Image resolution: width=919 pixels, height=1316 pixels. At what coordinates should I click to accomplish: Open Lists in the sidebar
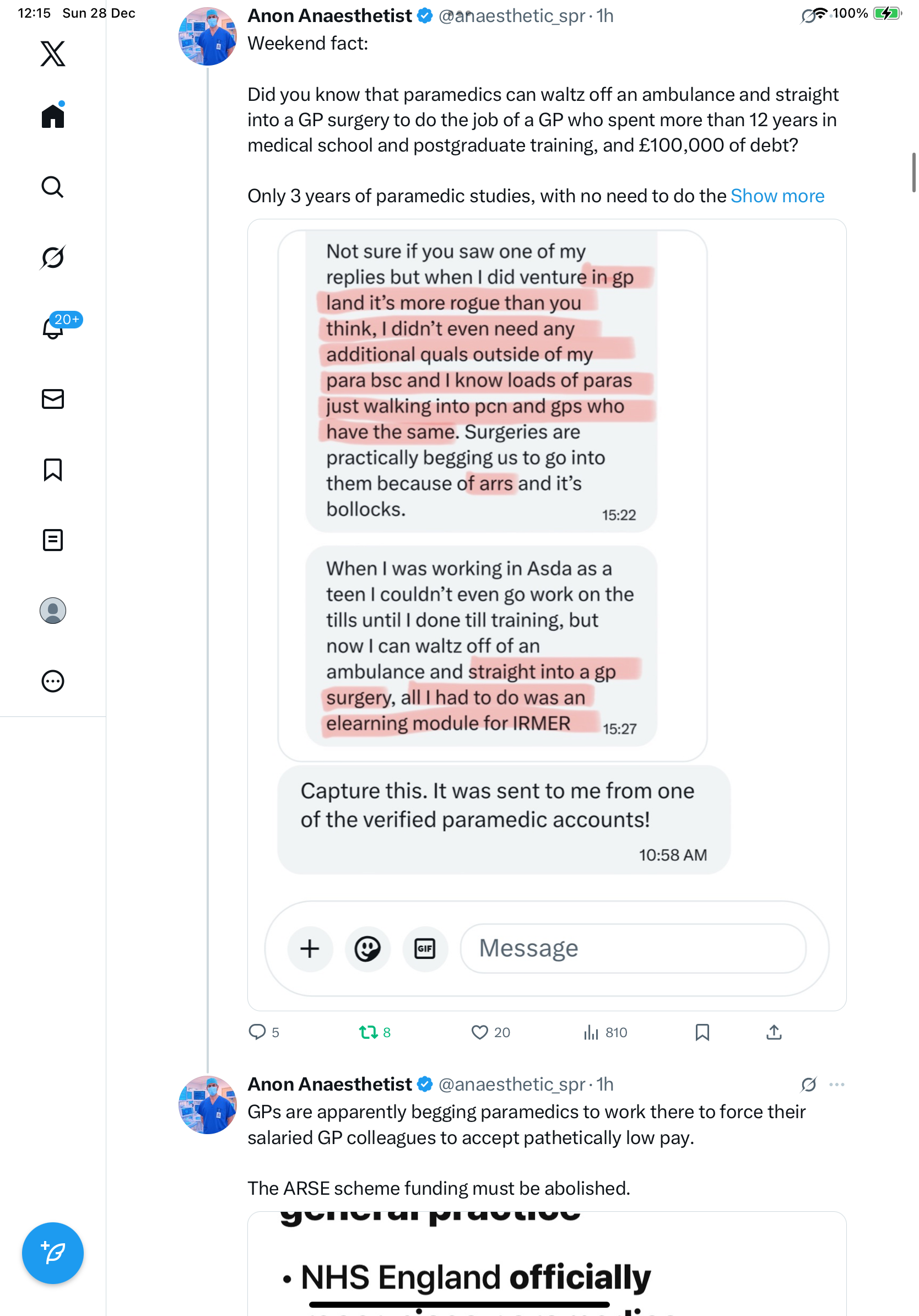[x=53, y=540]
